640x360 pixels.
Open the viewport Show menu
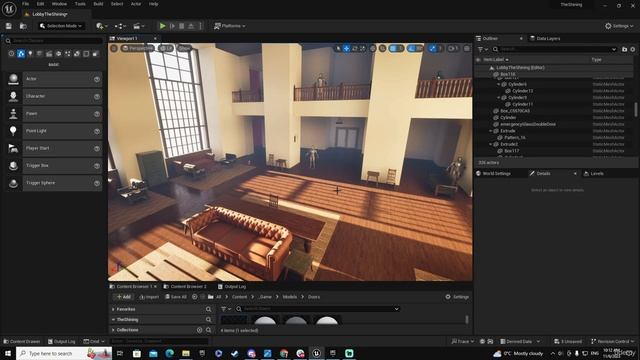pos(184,48)
